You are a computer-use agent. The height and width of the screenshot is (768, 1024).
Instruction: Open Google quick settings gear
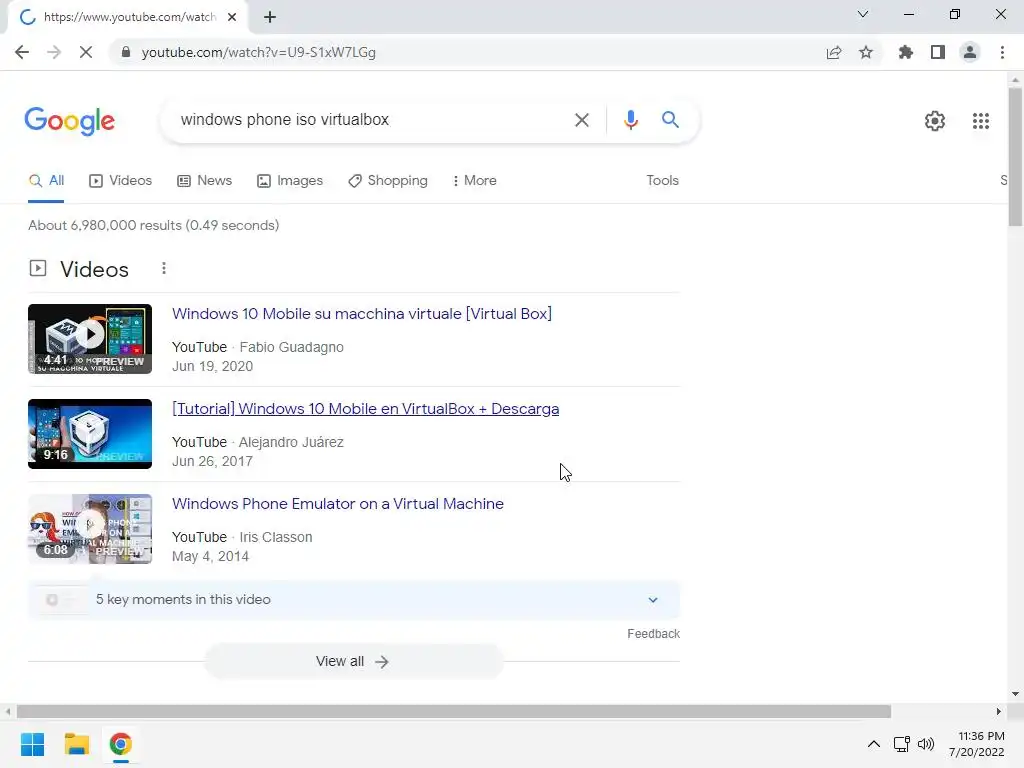(x=935, y=121)
